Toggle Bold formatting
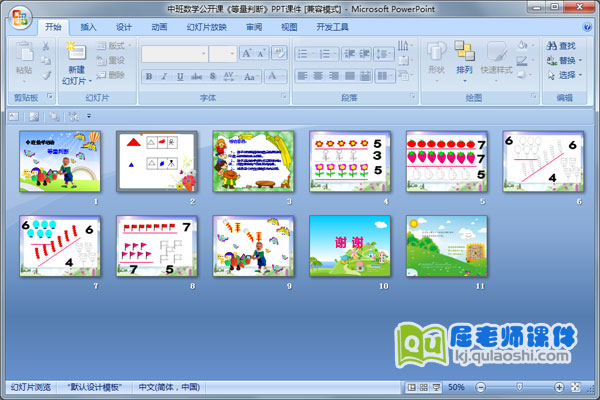Screen dimensions: 600x400 pyautogui.click(x=149, y=77)
